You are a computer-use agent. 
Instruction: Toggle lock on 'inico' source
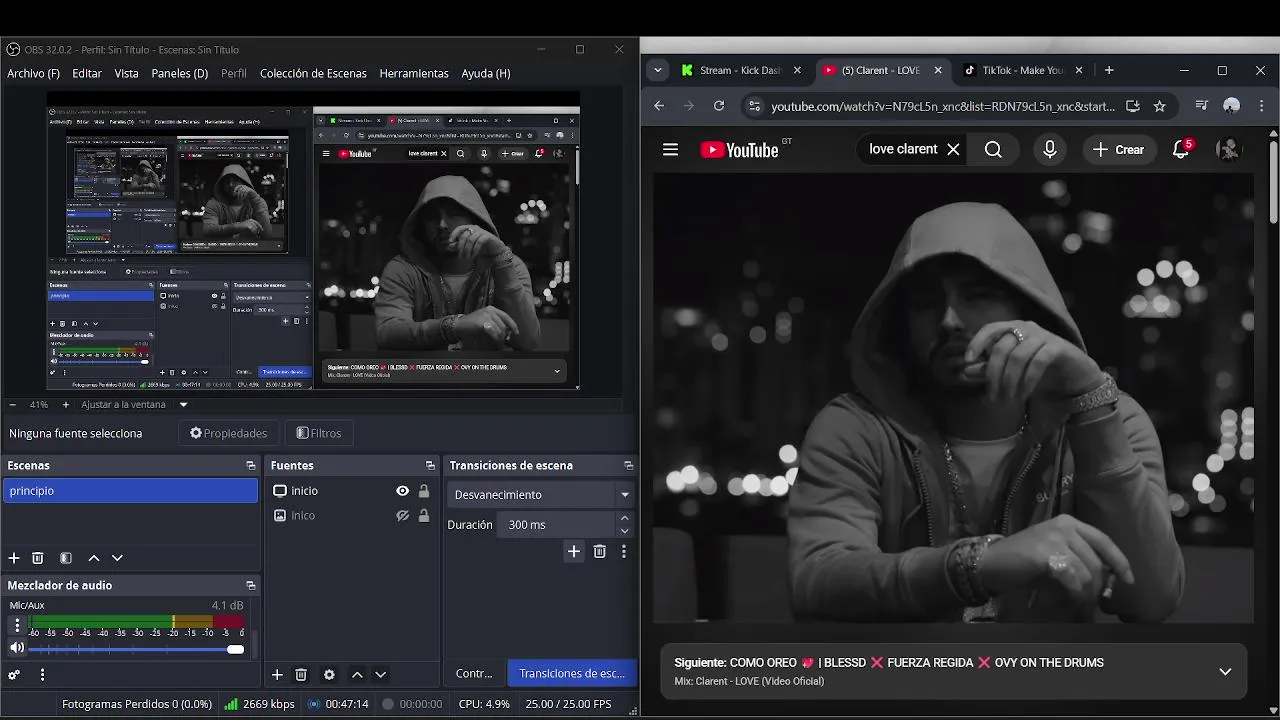pyautogui.click(x=424, y=516)
